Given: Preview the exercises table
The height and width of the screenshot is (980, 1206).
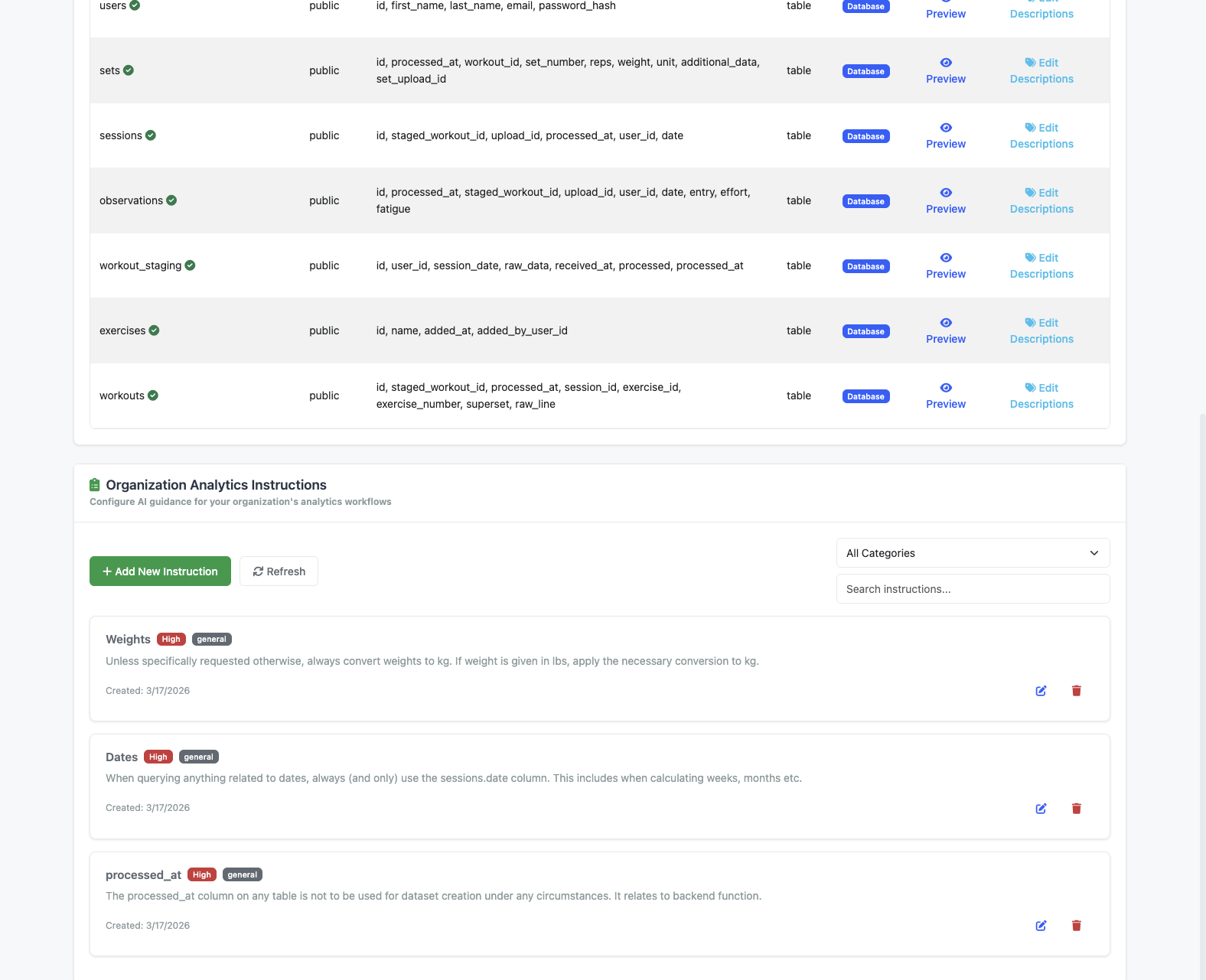Looking at the screenshot, I should pos(946,331).
